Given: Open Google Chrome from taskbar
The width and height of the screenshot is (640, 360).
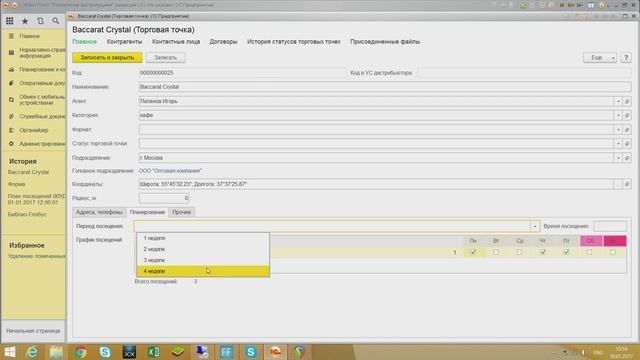Looking at the screenshot, I should point(80,352).
